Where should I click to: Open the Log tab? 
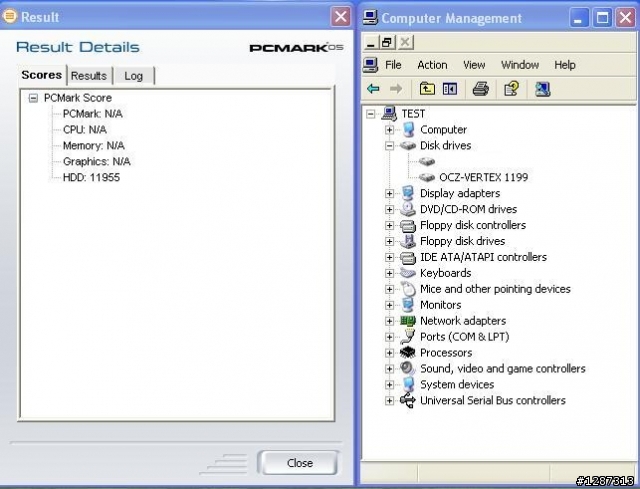click(133, 76)
